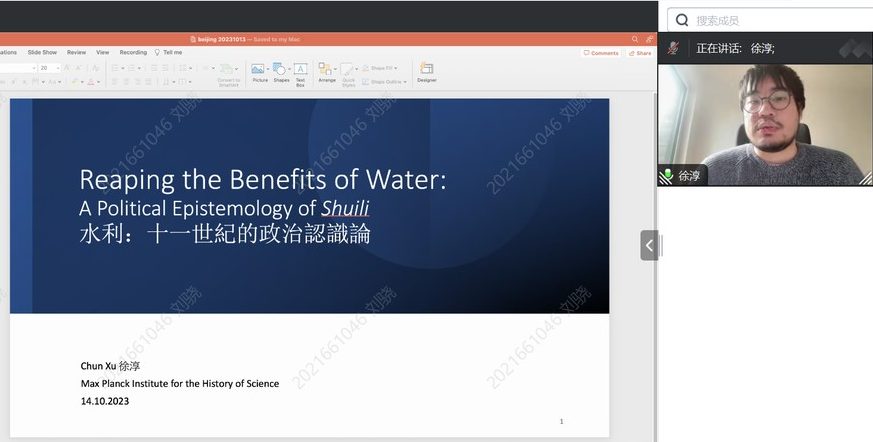Screen dimensions: 873x442
Task: Click the Comments button
Action: (602, 53)
